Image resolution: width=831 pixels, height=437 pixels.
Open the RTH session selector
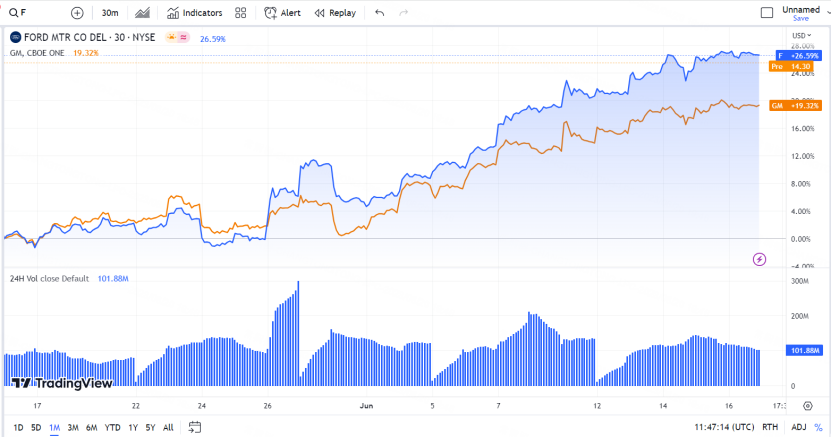(770, 427)
